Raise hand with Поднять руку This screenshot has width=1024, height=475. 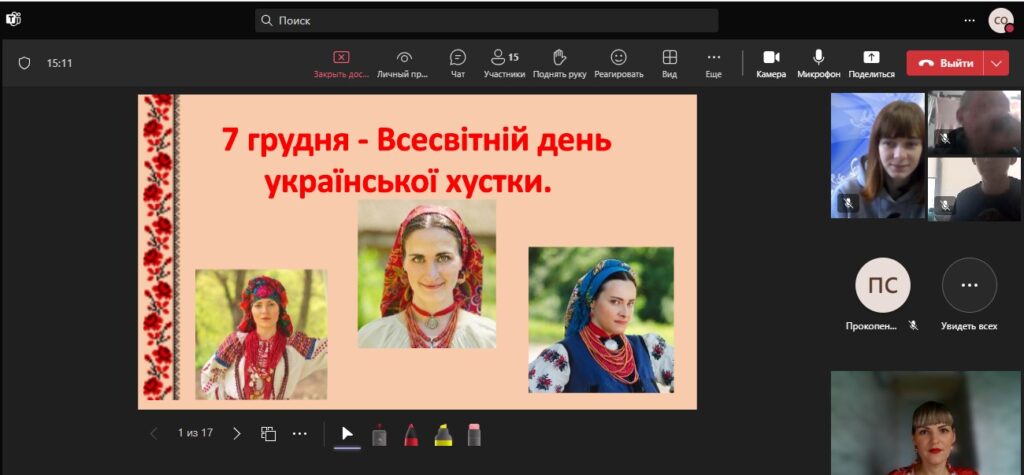point(560,63)
